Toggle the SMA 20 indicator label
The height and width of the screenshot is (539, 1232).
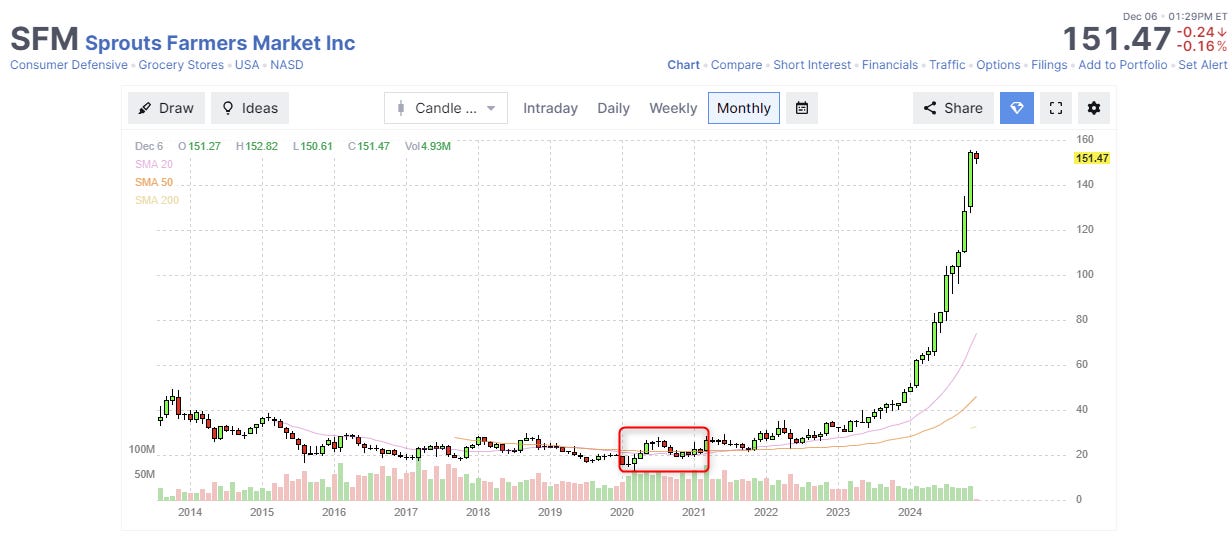(x=154, y=164)
